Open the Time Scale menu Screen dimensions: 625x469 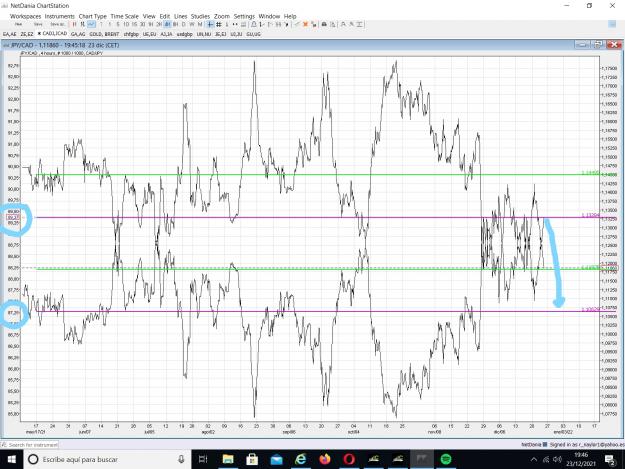[x=124, y=16]
